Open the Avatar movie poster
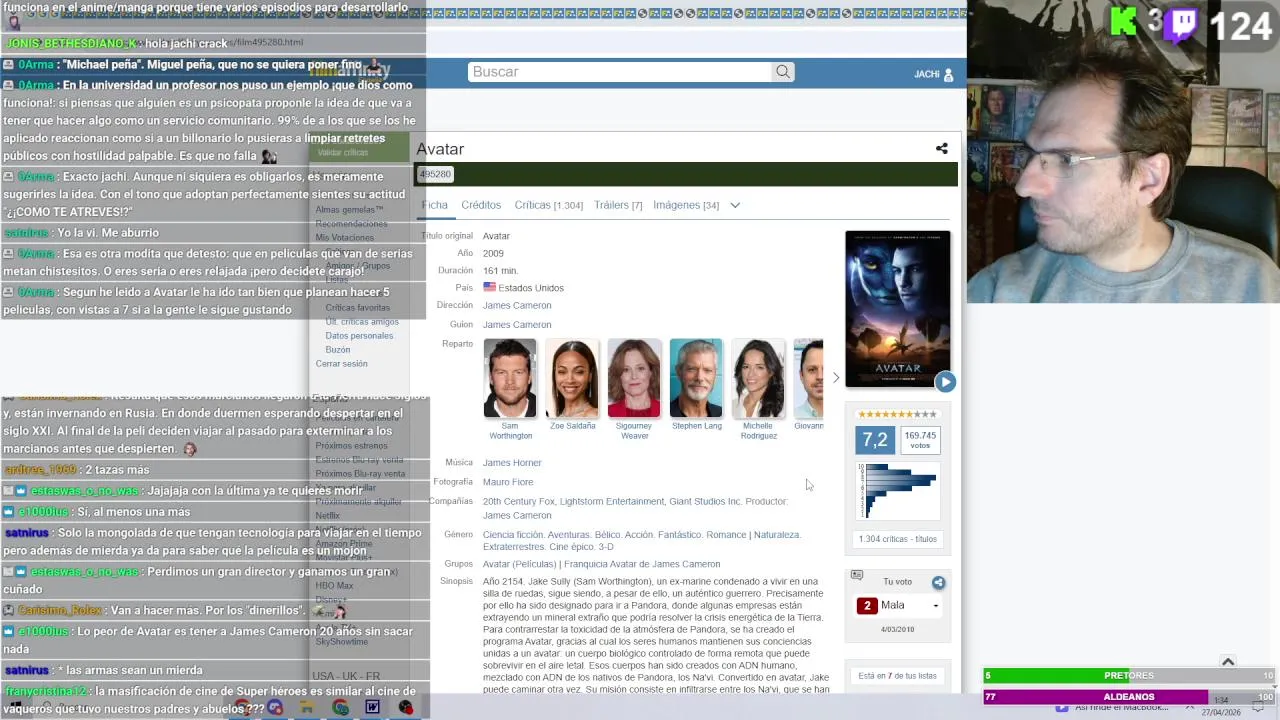This screenshot has width=1280, height=720. click(x=898, y=309)
